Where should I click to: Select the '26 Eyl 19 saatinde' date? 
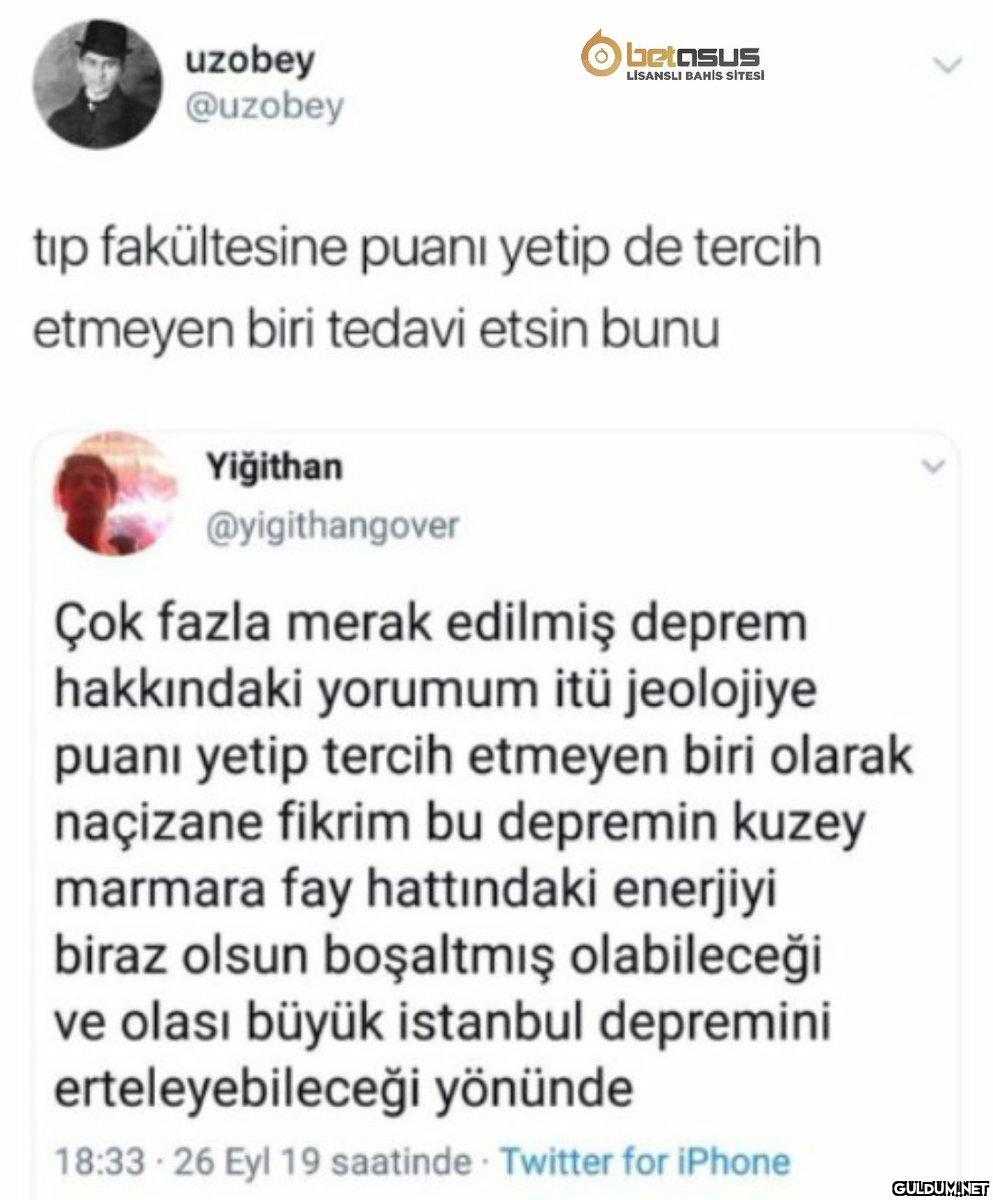pyautogui.click(x=309, y=1162)
